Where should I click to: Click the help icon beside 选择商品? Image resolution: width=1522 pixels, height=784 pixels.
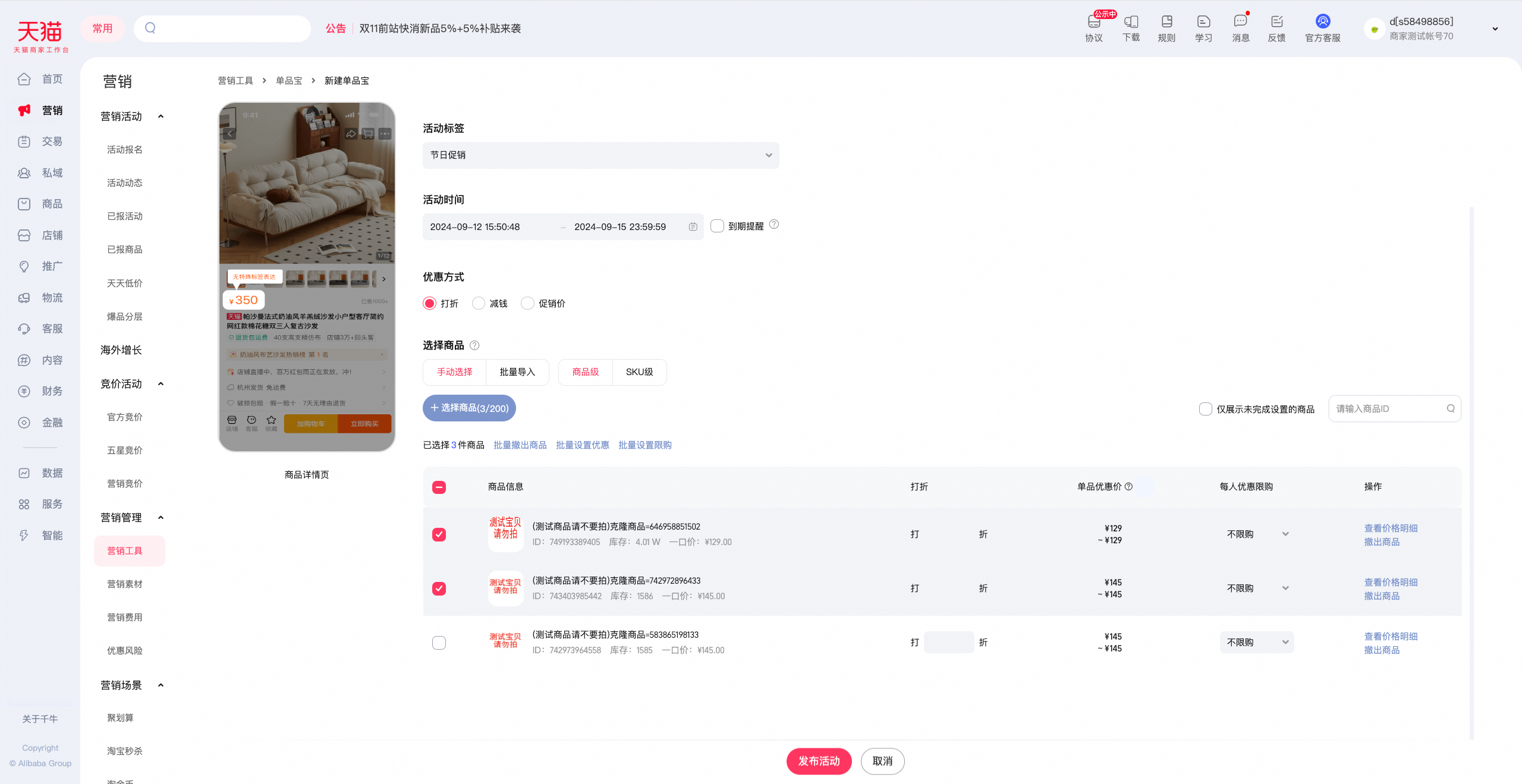pyautogui.click(x=474, y=345)
